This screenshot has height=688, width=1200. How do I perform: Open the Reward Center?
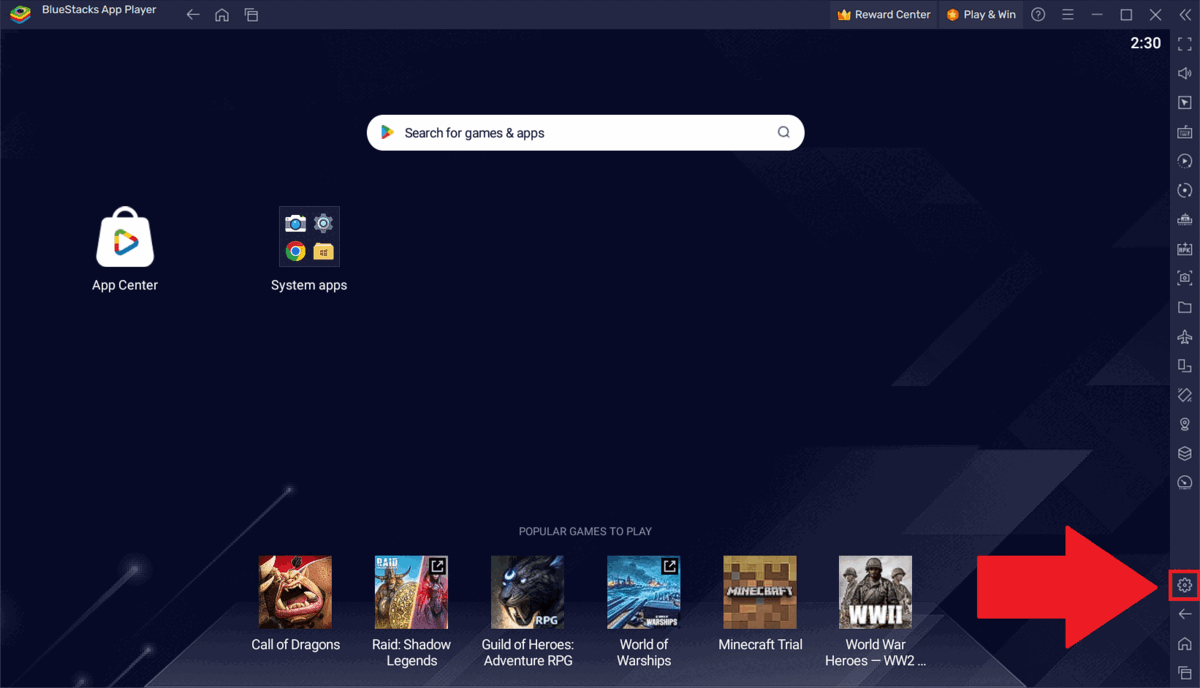(884, 15)
